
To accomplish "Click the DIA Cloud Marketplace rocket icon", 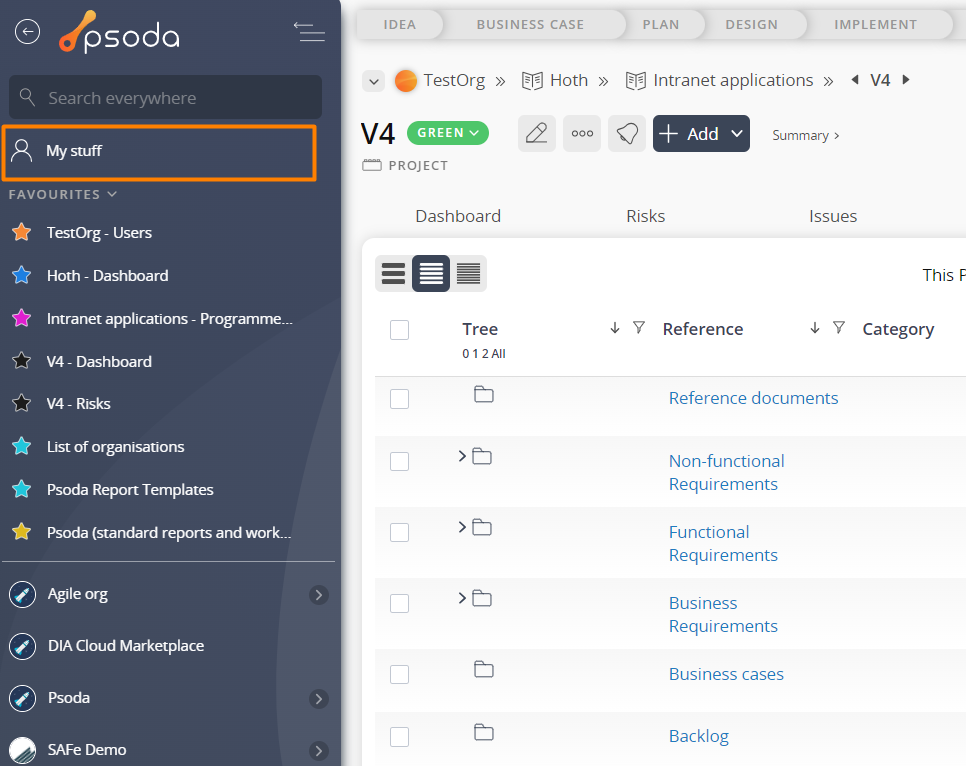I will pos(23,646).
